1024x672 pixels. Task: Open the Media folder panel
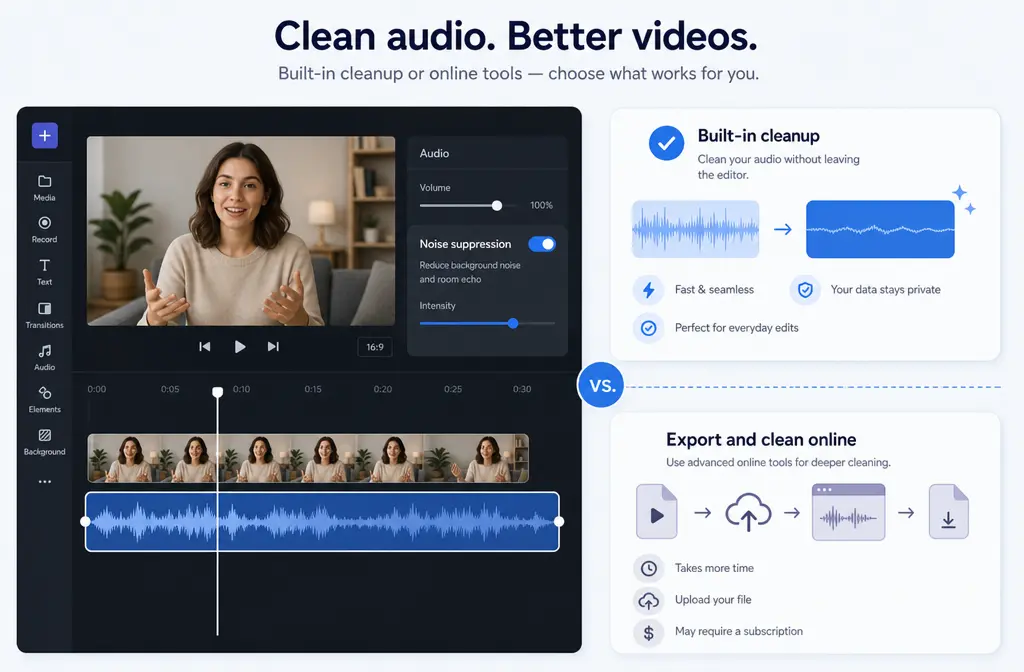44,187
